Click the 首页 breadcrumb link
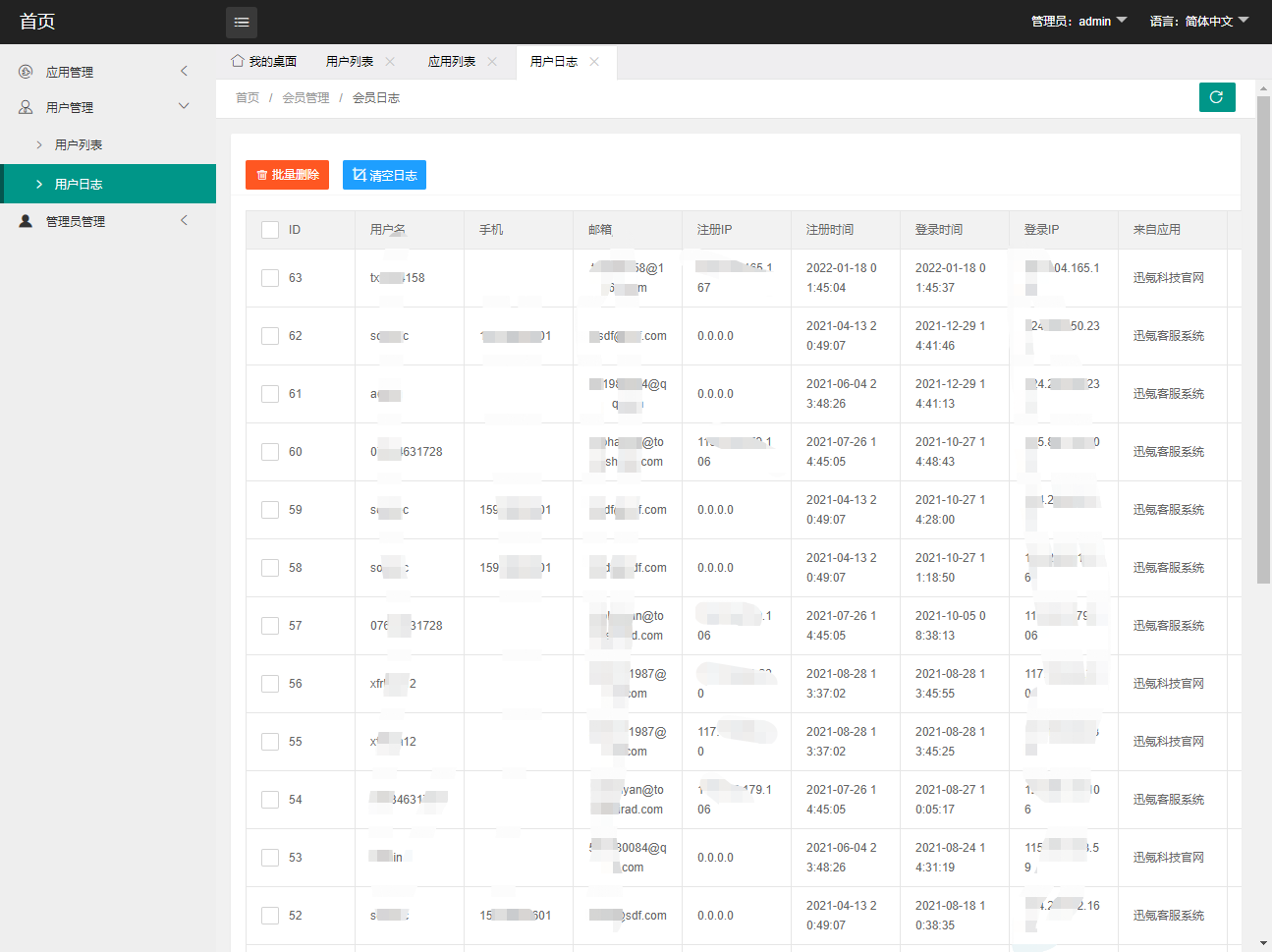The width and height of the screenshot is (1272, 952). 248,97
